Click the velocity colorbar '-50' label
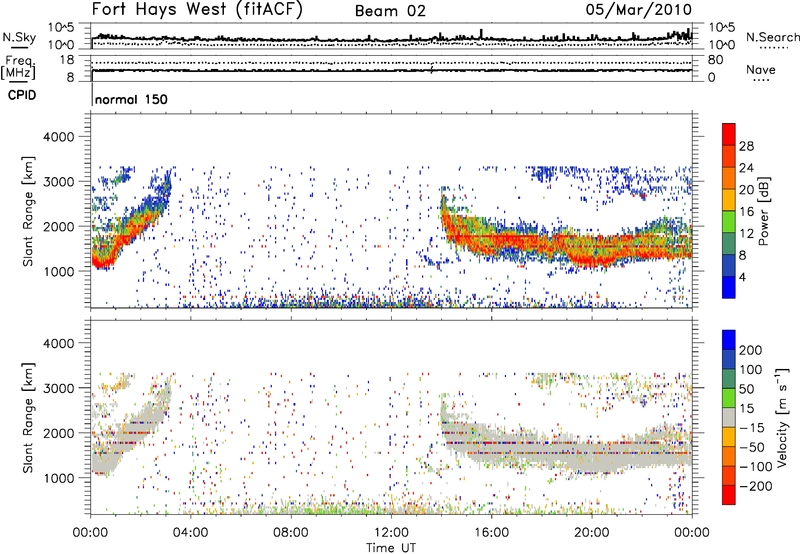800x554 pixels. pos(752,447)
